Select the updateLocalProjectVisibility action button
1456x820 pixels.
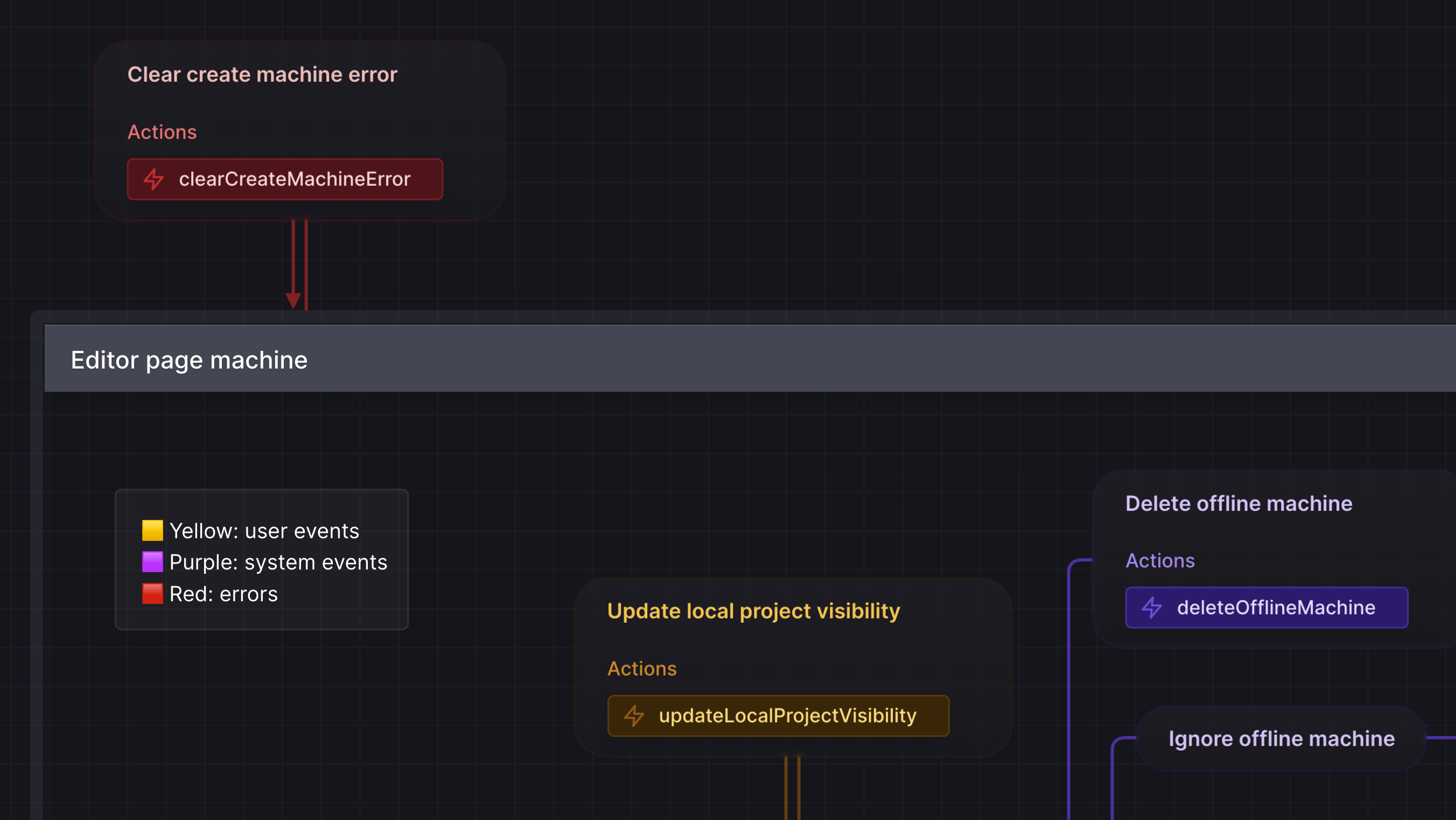[778, 715]
